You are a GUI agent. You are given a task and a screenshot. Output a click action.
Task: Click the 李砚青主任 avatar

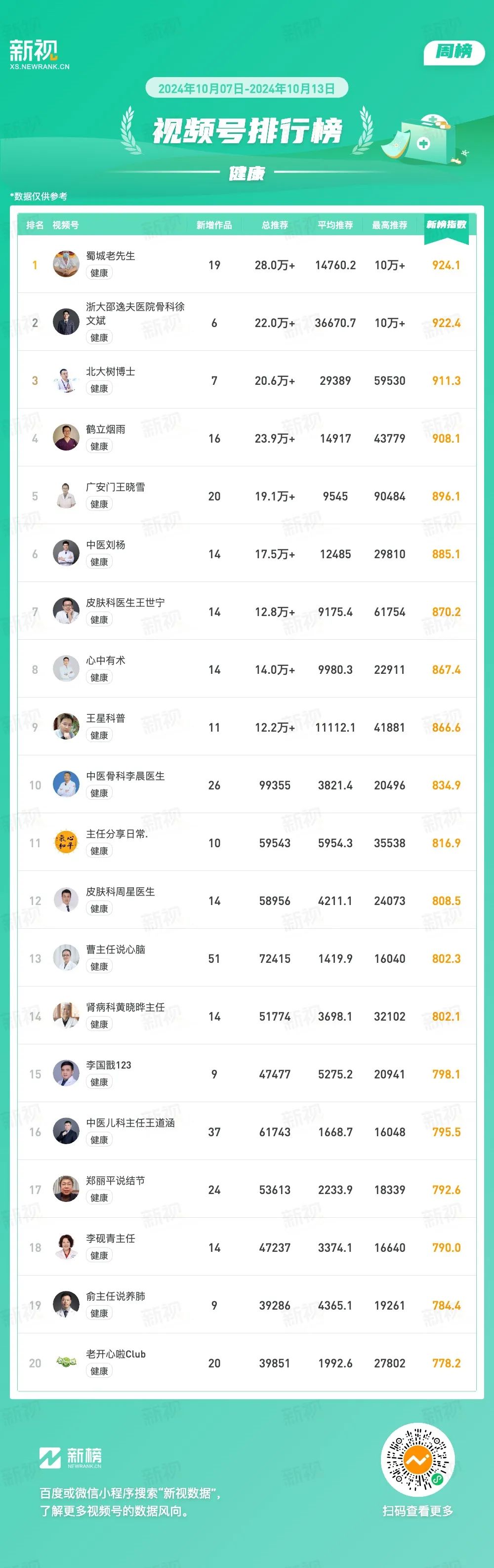(x=66, y=1247)
